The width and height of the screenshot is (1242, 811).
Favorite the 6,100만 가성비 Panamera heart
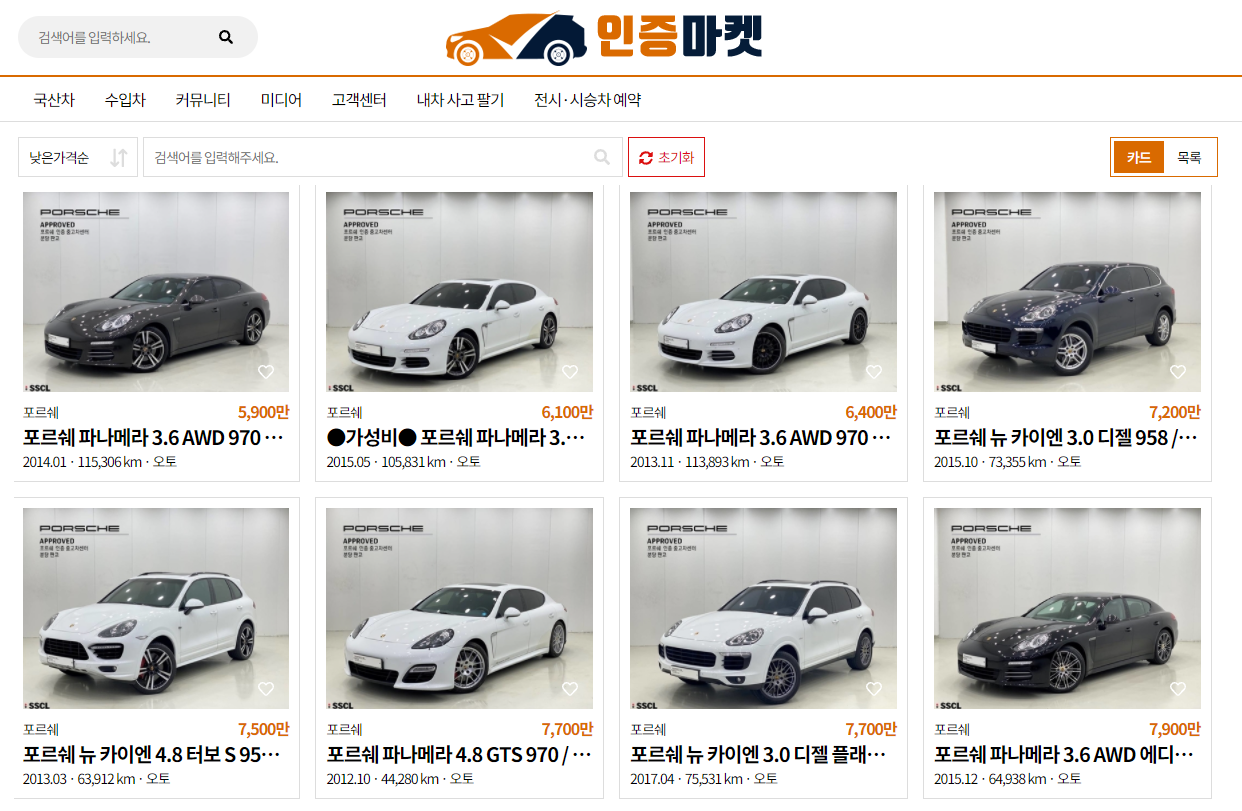click(x=570, y=372)
